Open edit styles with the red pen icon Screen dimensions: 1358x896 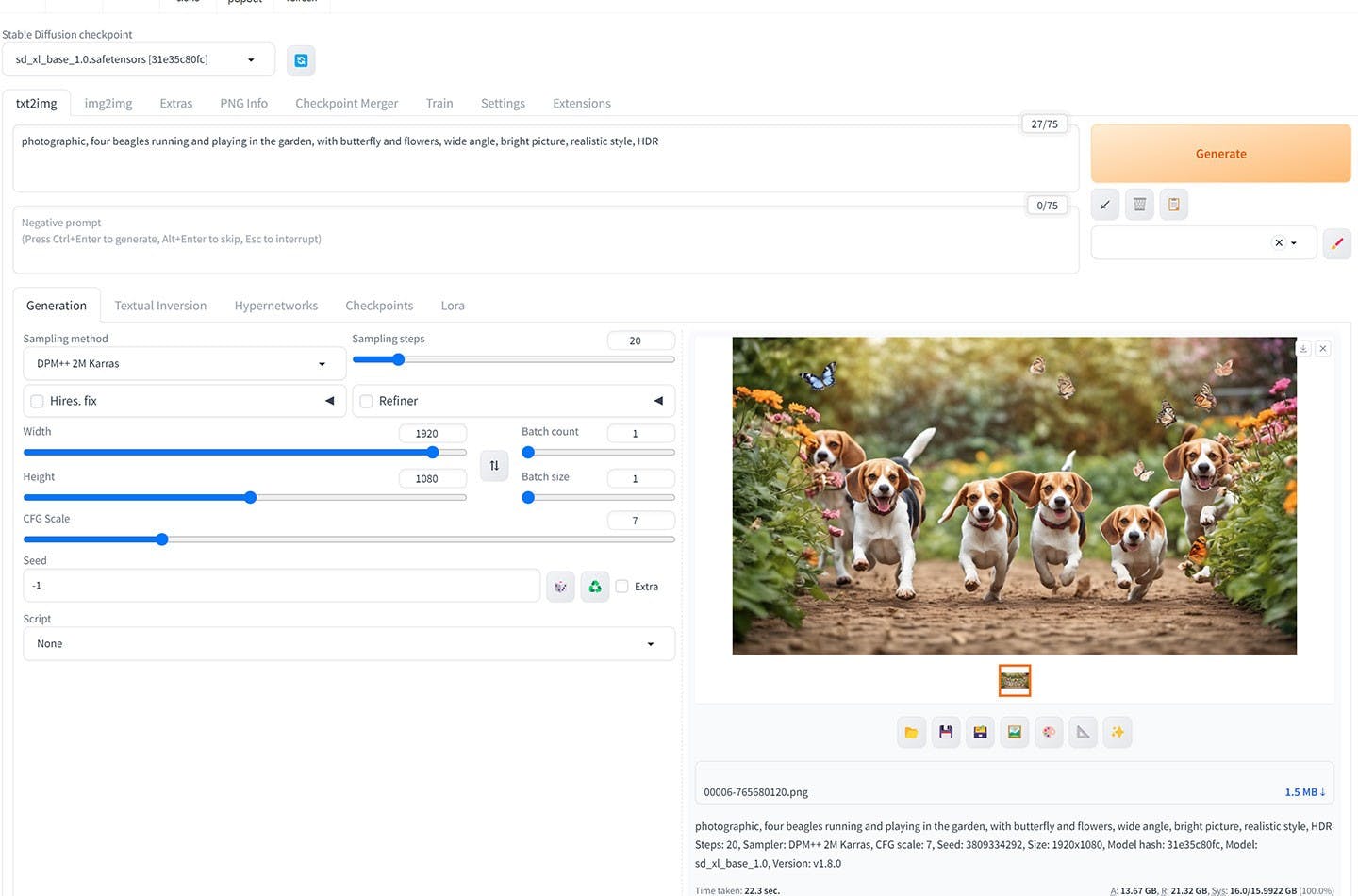pyautogui.click(x=1336, y=243)
